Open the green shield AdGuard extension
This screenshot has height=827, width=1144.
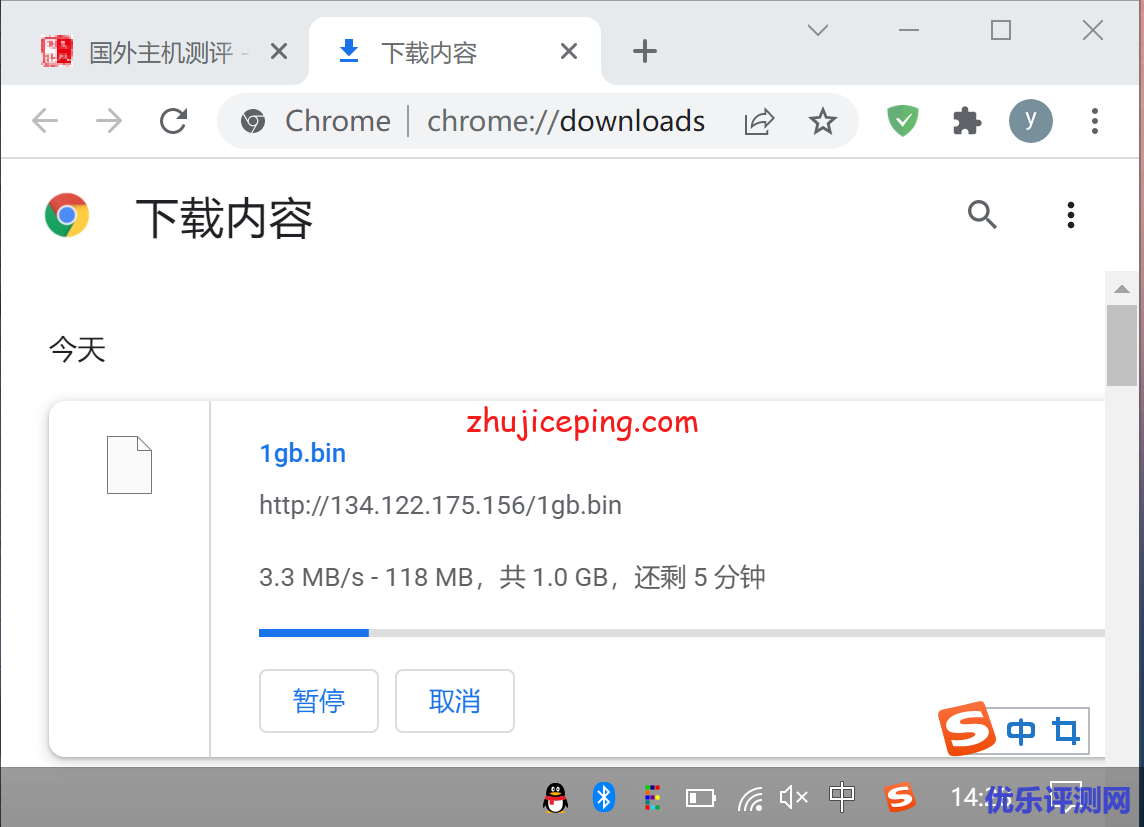(903, 121)
